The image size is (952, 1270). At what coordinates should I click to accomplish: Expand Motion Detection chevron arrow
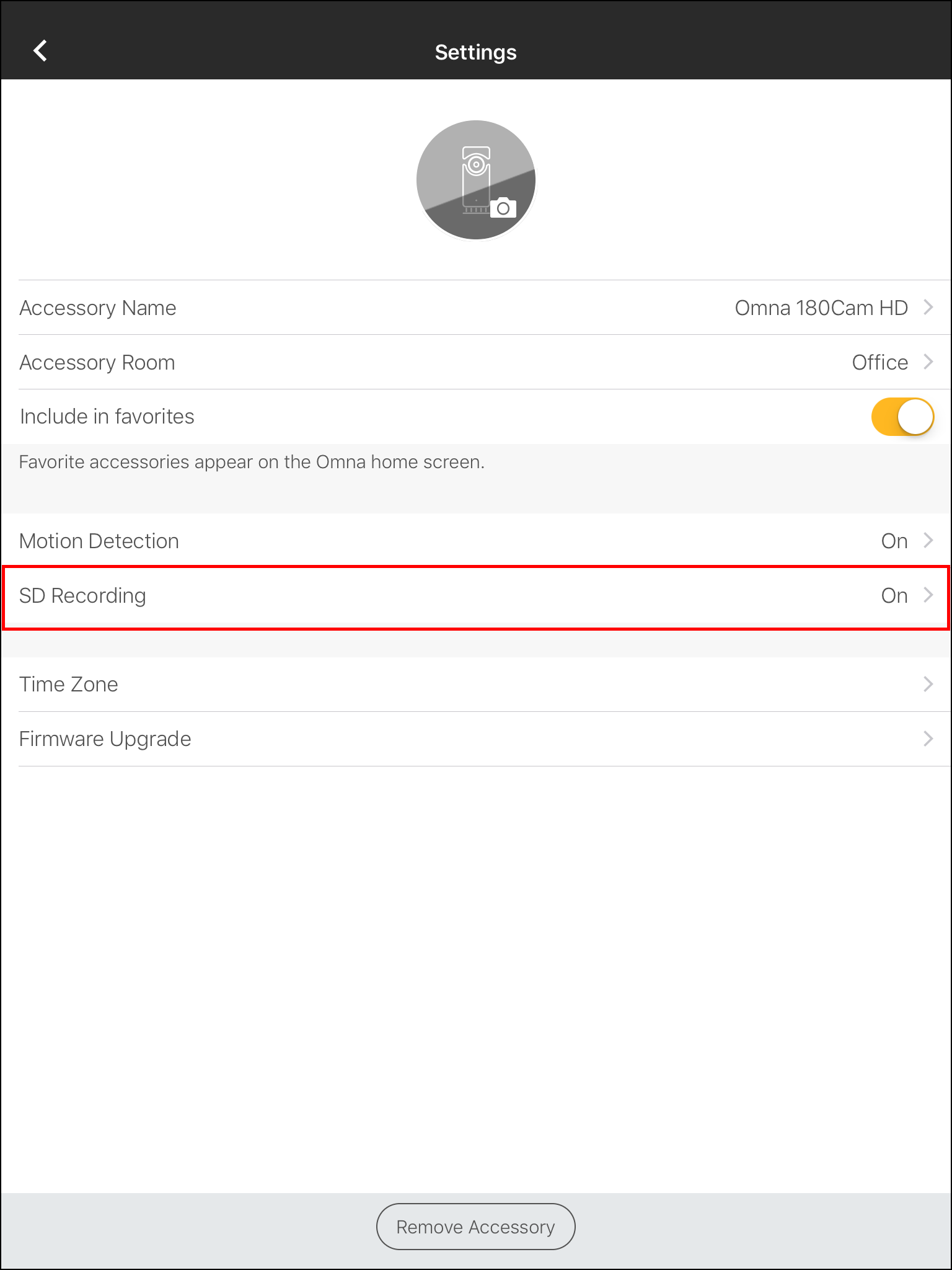(928, 540)
